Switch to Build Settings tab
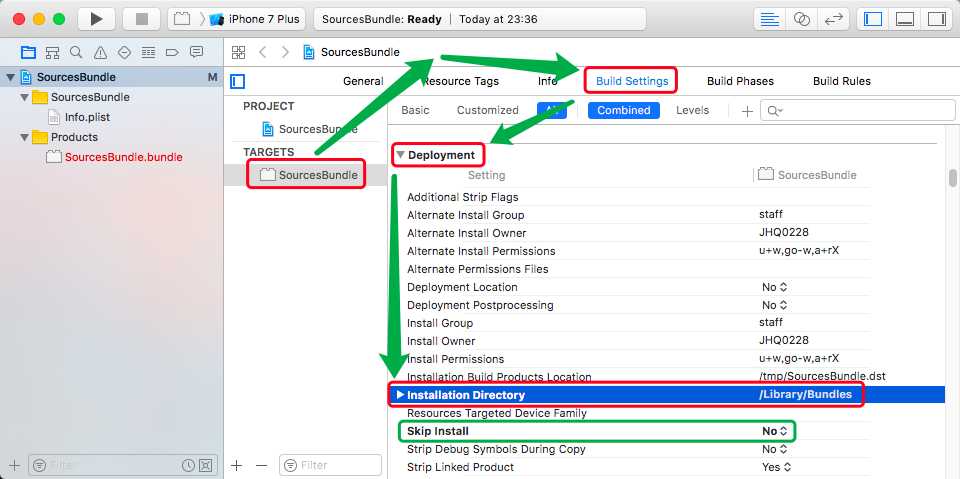 coord(632,81)
